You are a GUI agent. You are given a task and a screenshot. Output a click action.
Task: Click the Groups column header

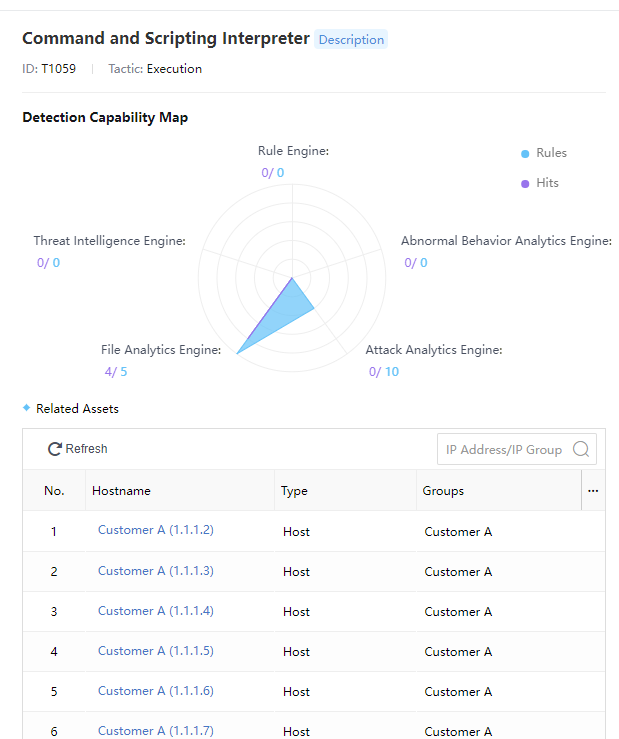tap(443, 491)
